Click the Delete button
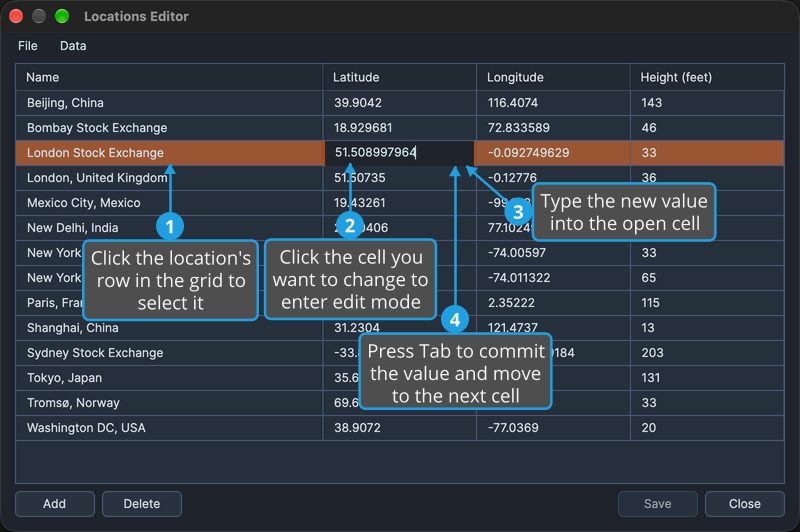Screen dimensions: 800x532 coord(142,504)
